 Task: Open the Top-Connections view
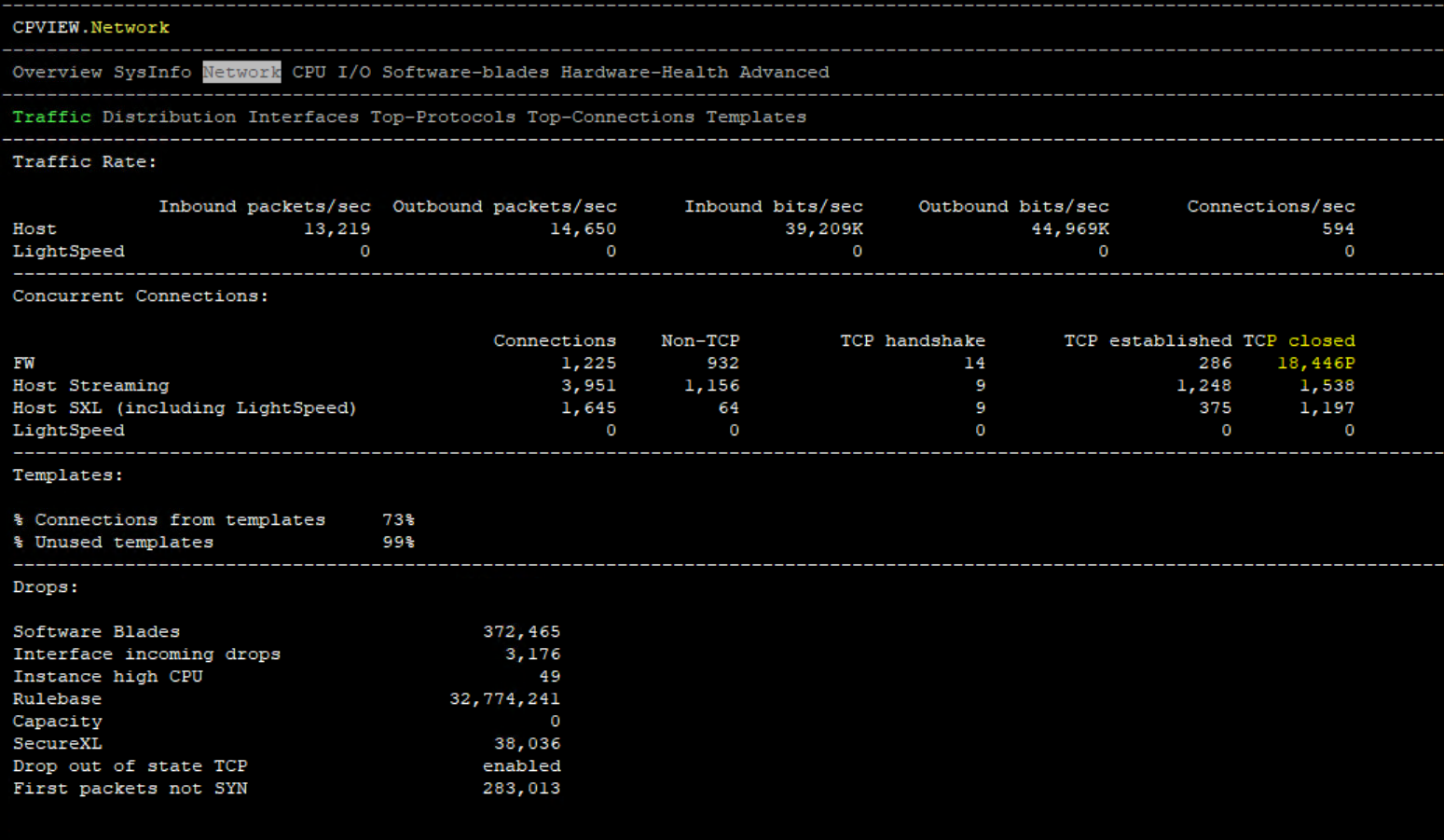click(x=610, y=117)
